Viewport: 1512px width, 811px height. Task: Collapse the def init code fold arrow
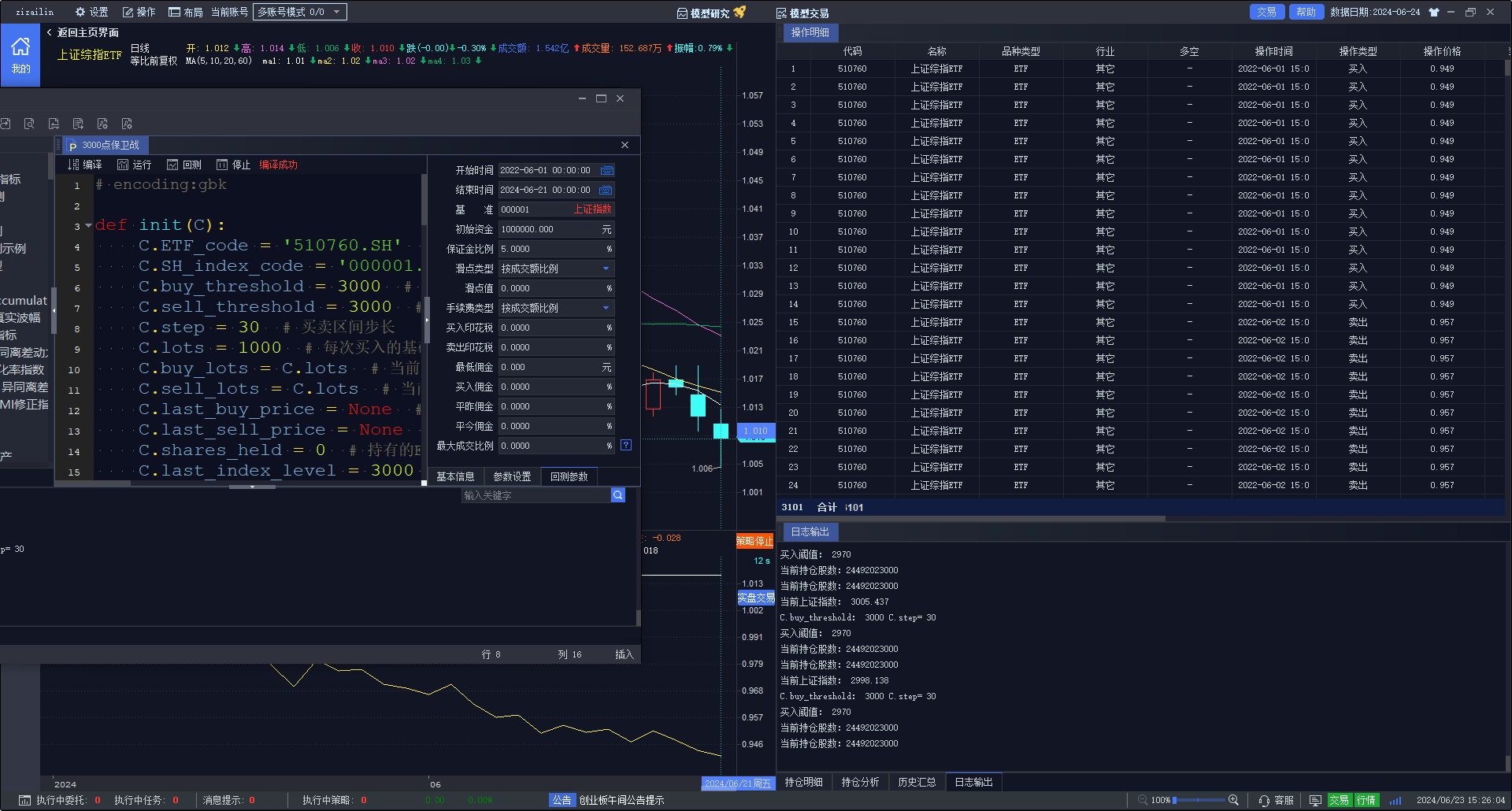point(88,226)
